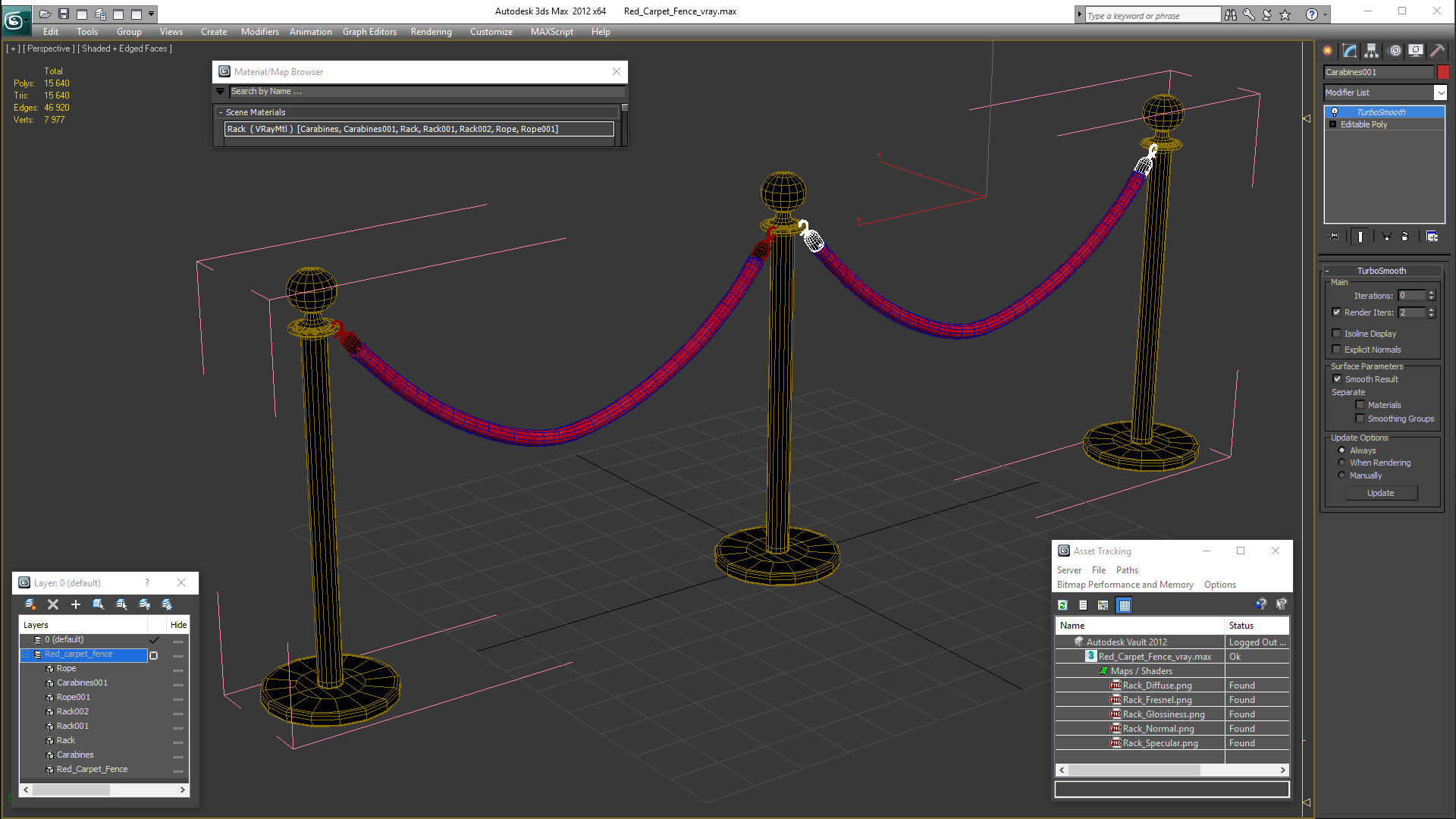This screenshot has width=1456, height=819.
Task: Click the red object color swatch
Action: tap(1443, 72)
